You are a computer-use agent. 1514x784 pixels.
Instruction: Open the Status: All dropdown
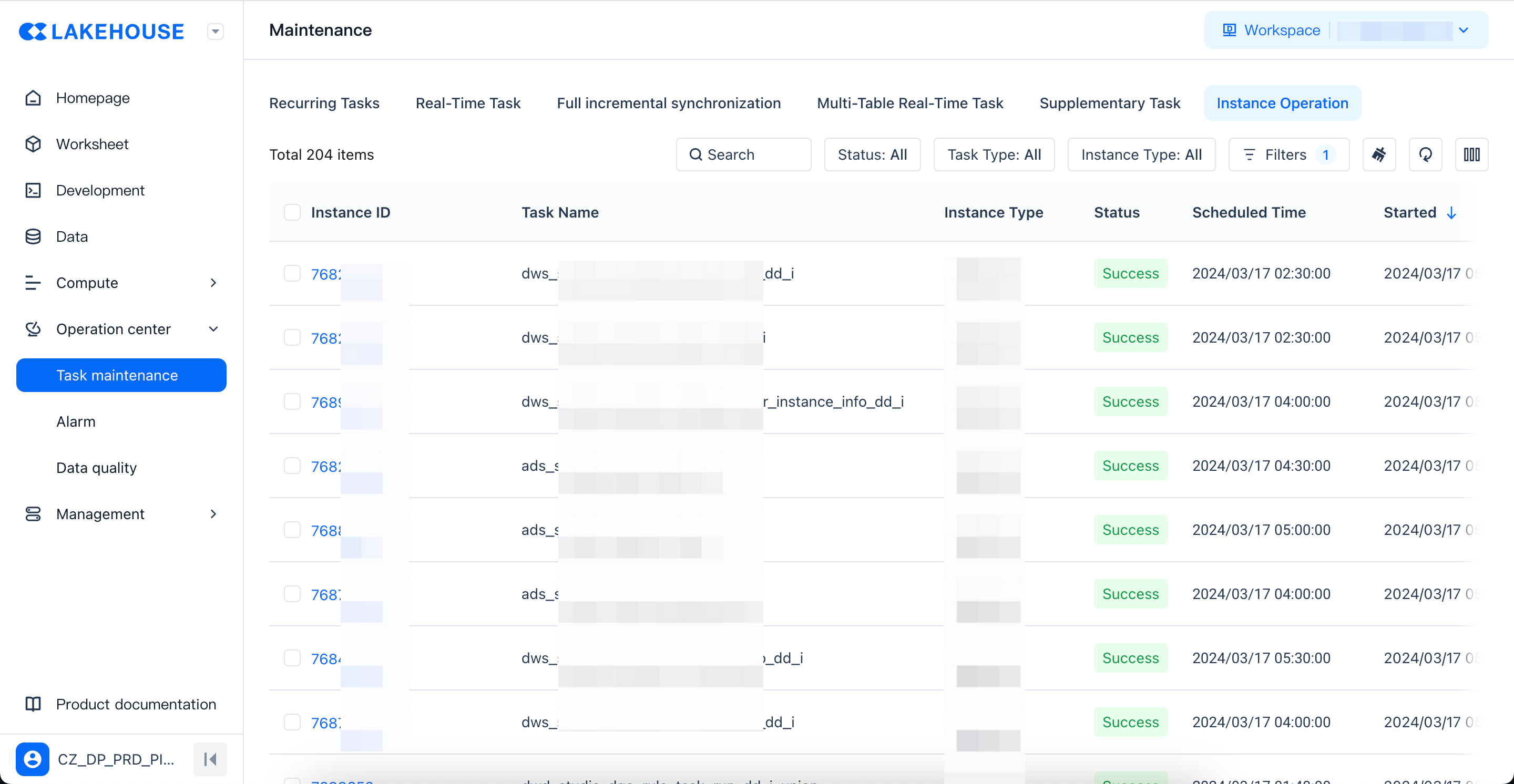[x=872, y=154]
